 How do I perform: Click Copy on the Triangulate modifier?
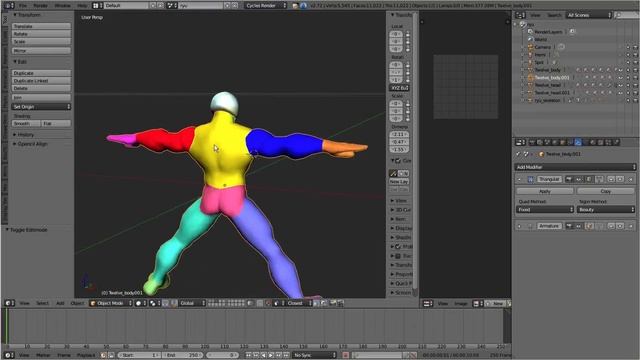[x=606, y=191]
